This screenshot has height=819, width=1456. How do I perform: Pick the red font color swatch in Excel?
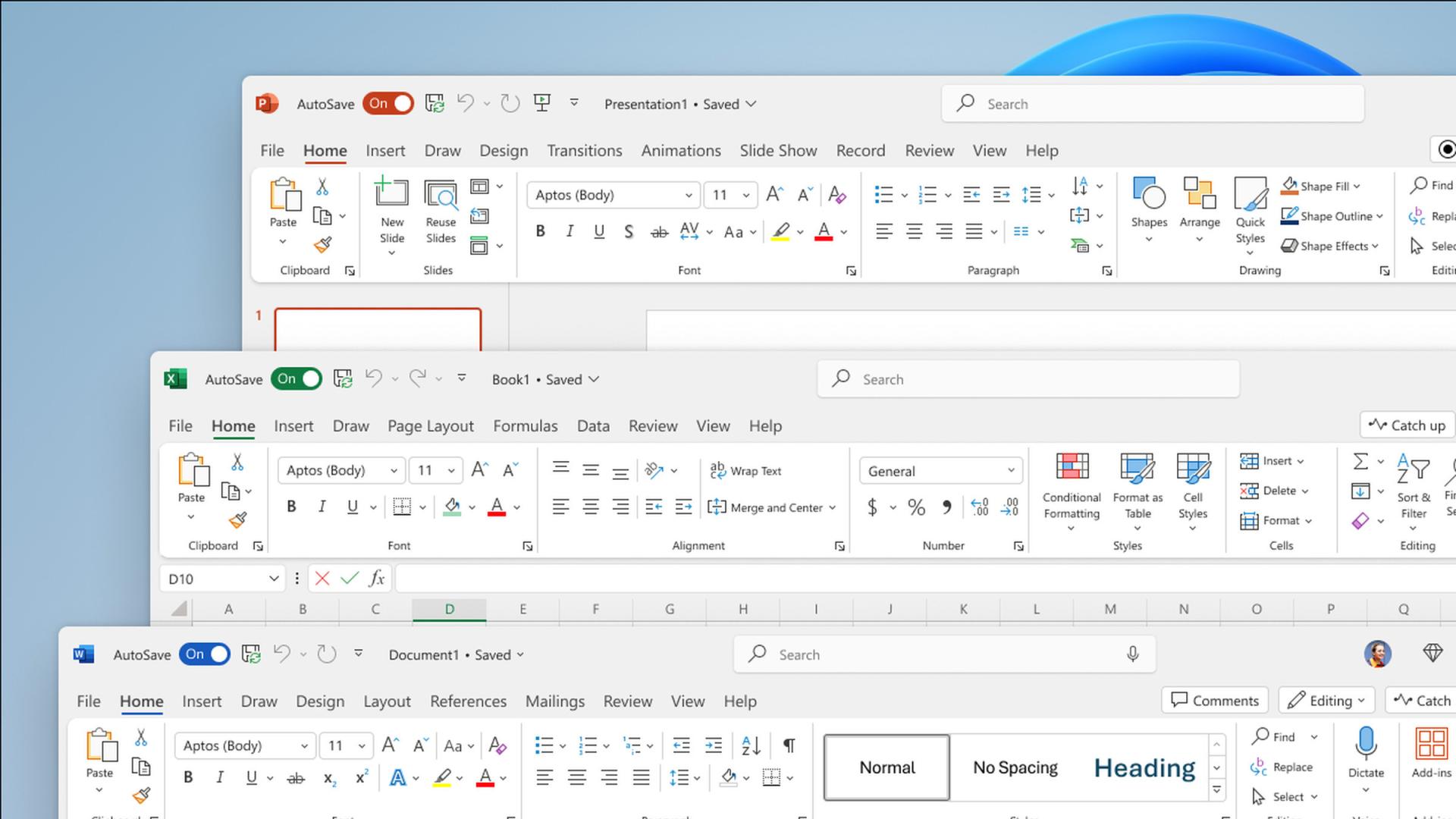pos(497,513)
